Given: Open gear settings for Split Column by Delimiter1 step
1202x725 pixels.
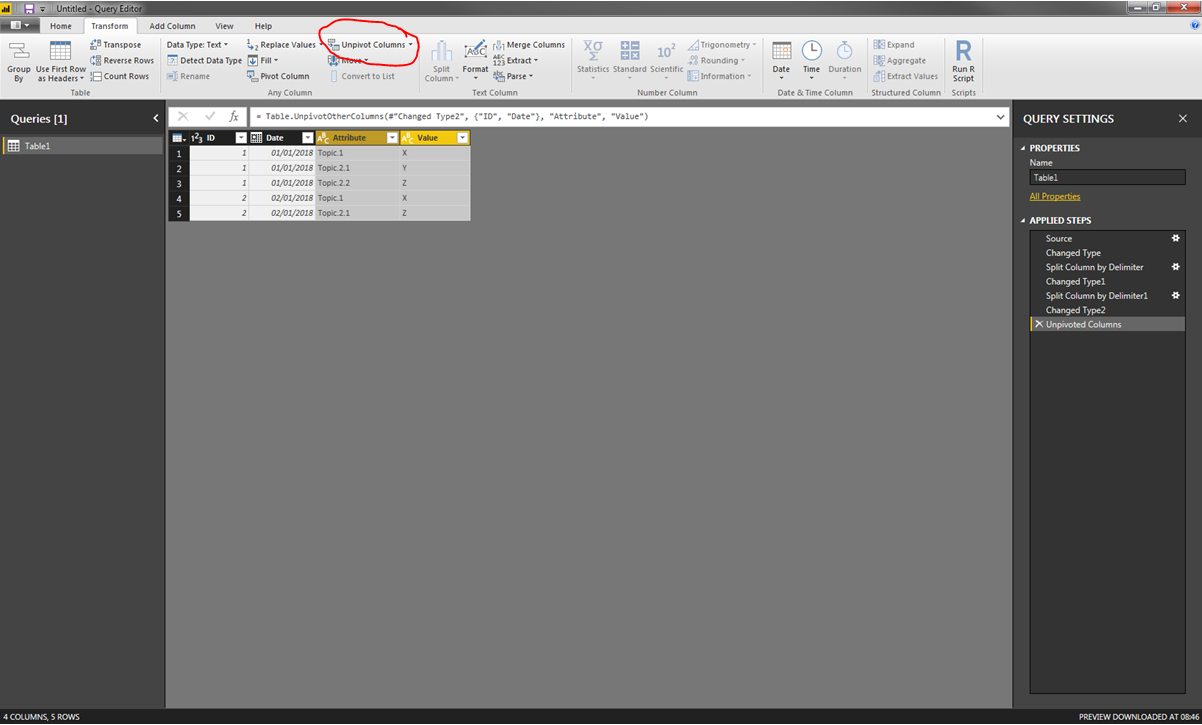Looking at the screenshot, I should pyautogui.click(x=1176, y=295).
